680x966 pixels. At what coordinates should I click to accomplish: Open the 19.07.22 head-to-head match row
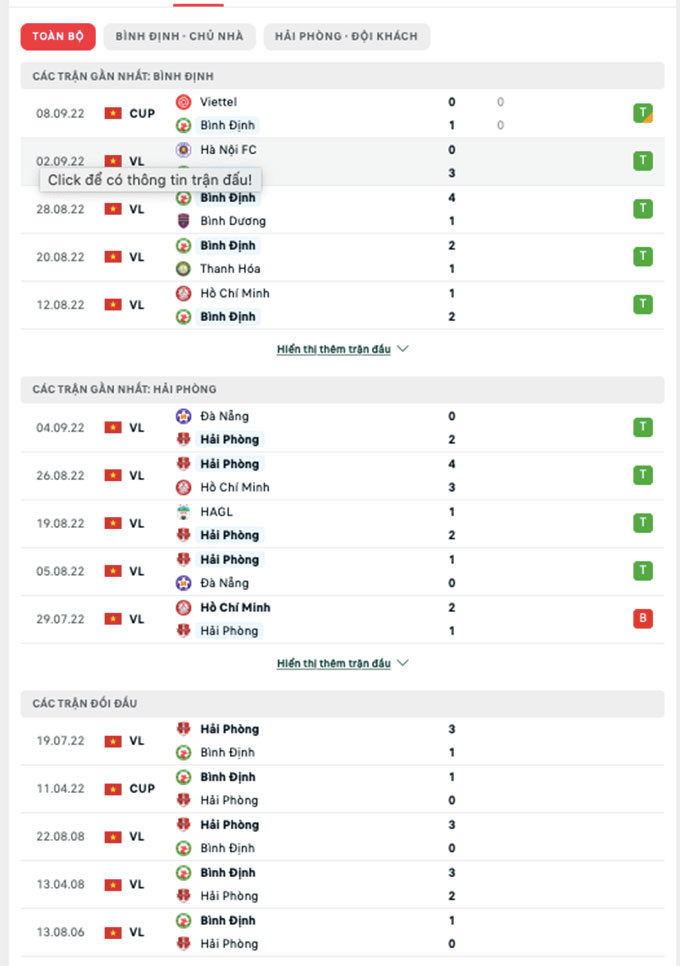tap(340, 741)
